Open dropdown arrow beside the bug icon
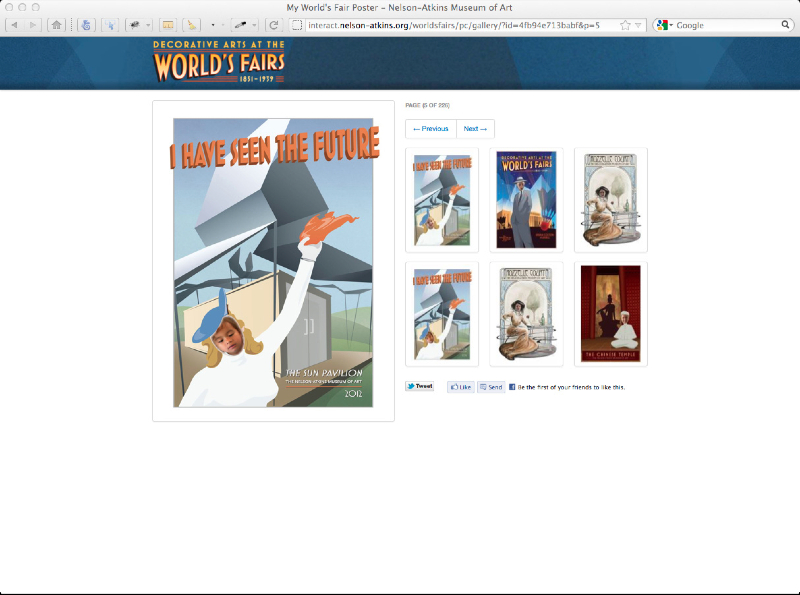This screenshot has height=595, width=800. 148,25
